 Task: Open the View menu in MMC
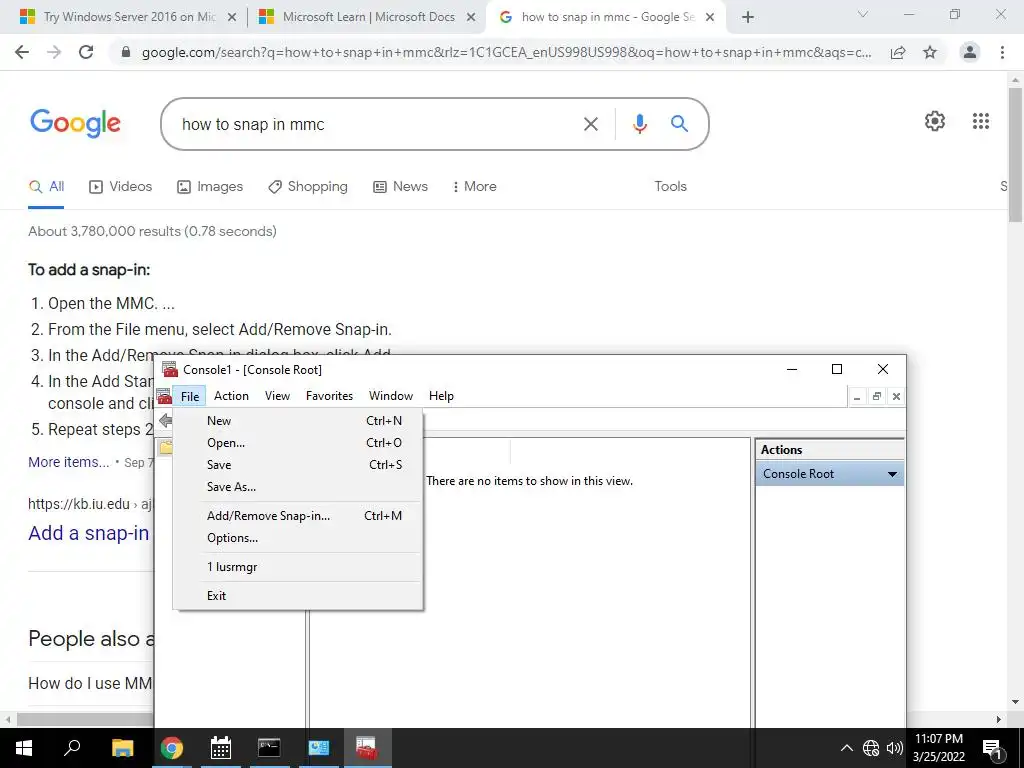tap(277, 396)
